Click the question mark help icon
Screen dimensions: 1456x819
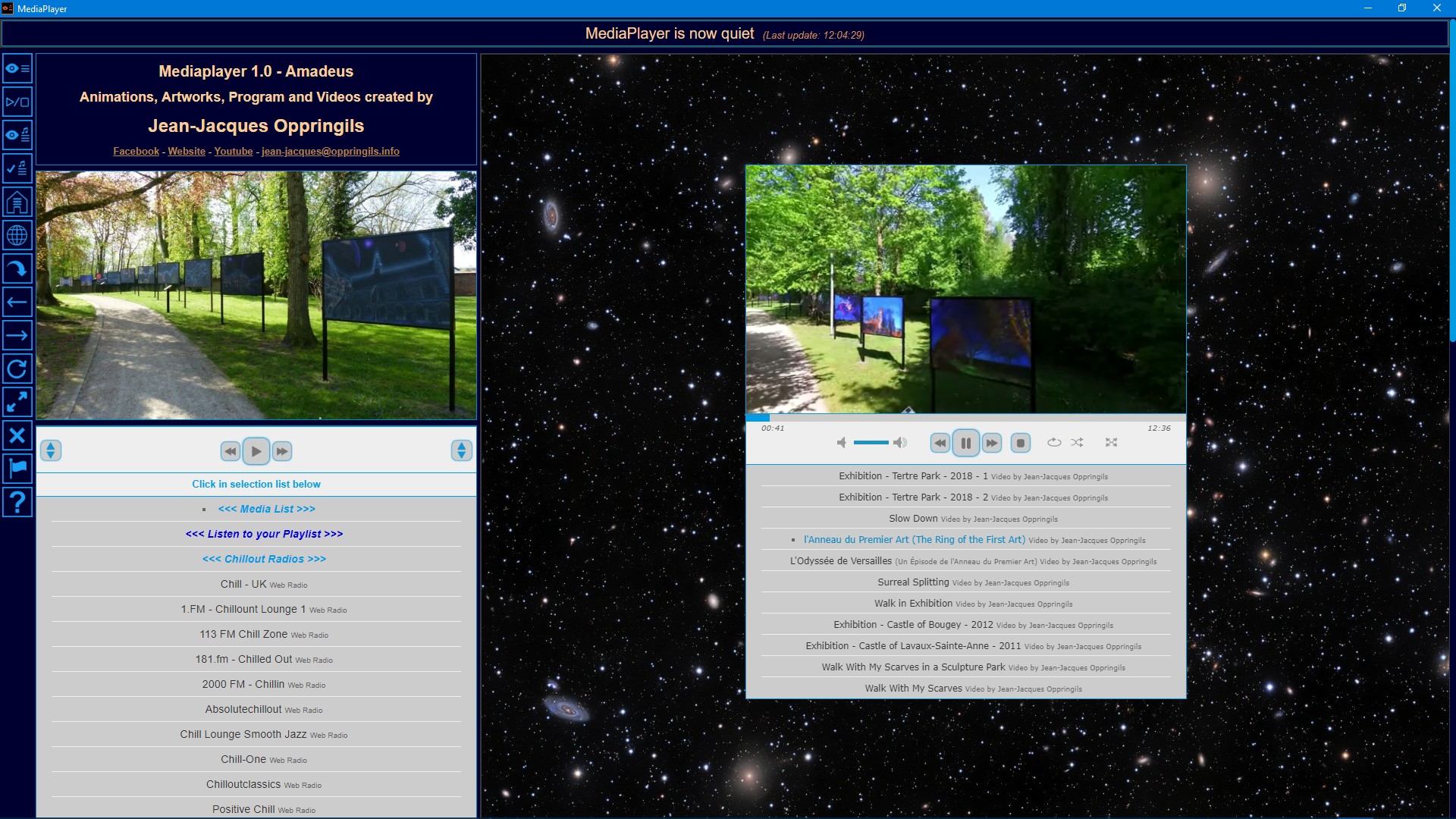[x=17, y=502]
